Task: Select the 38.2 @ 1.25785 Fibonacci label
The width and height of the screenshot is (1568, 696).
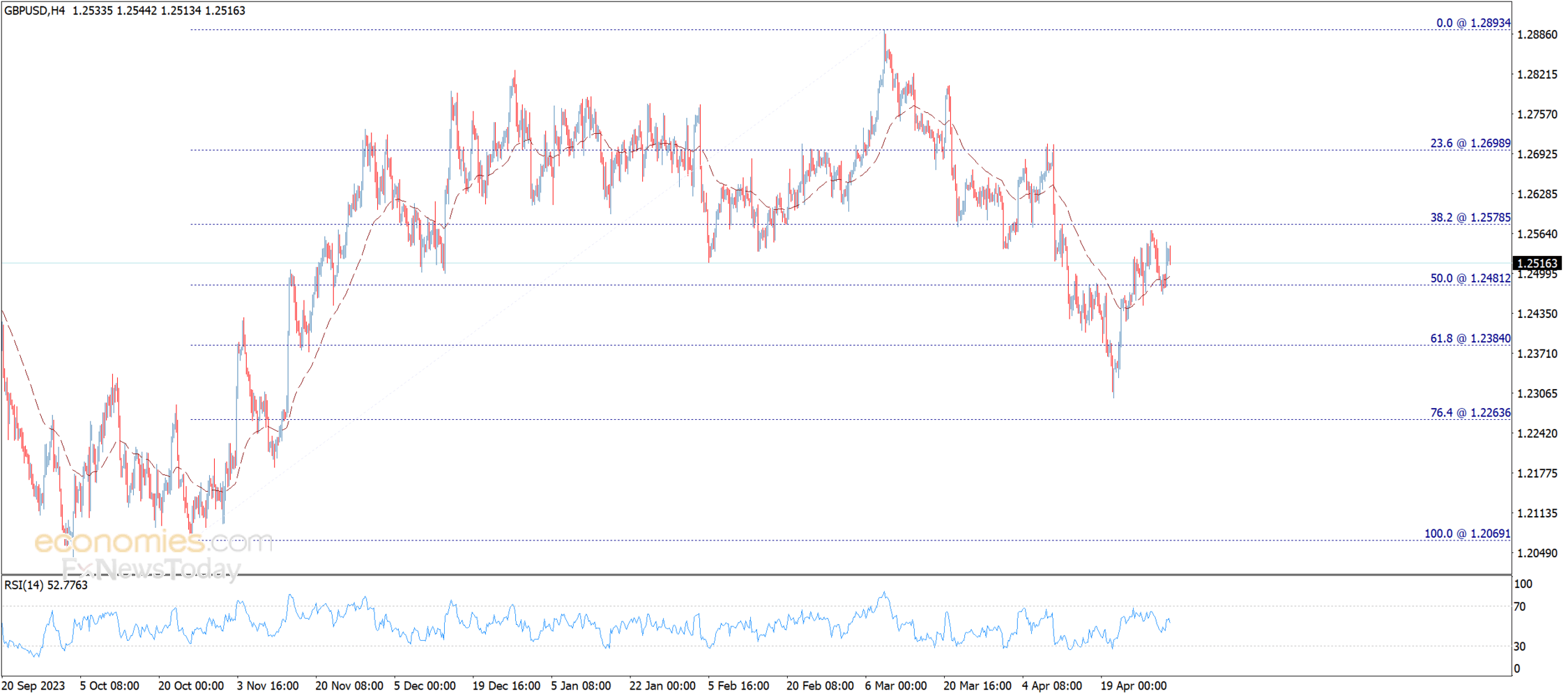Action: [1470, 218]
